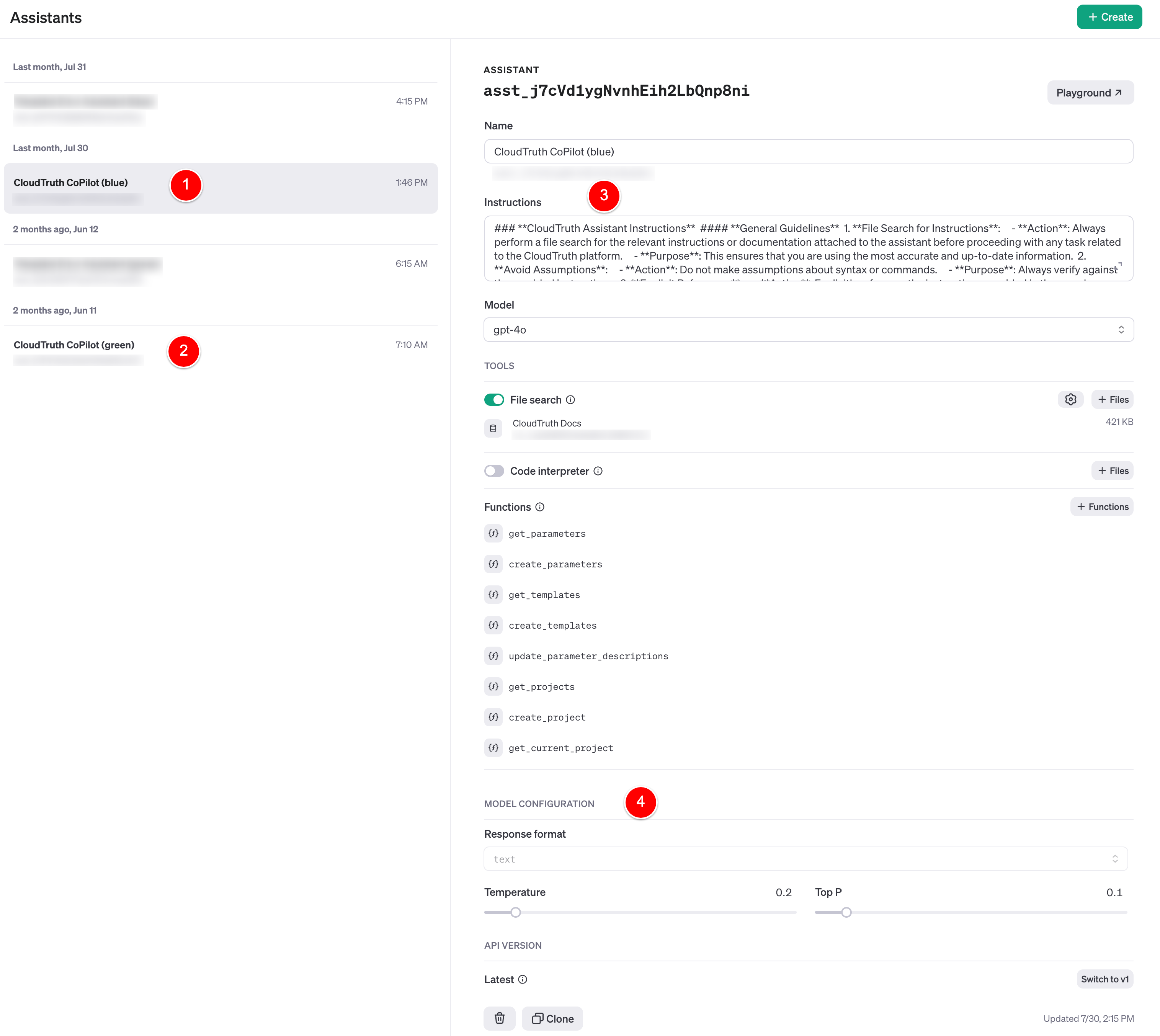
Task: Open CloudTruth Docs vector store icon
Action: (493, 429)
